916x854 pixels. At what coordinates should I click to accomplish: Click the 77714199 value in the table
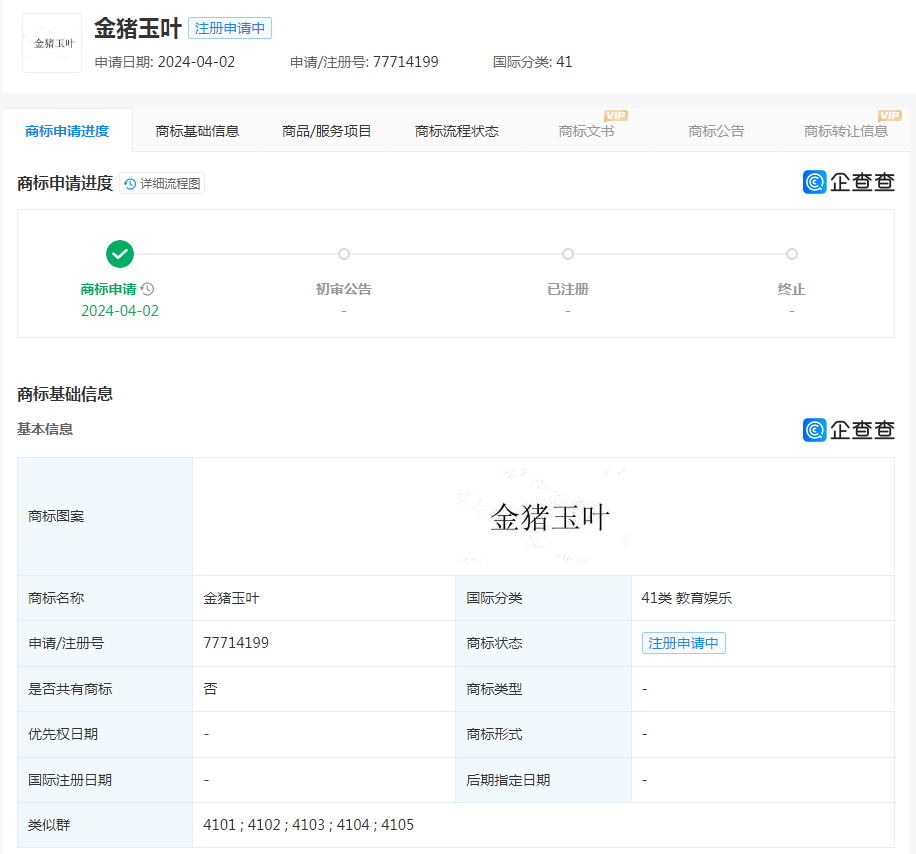tap(236, 643)
